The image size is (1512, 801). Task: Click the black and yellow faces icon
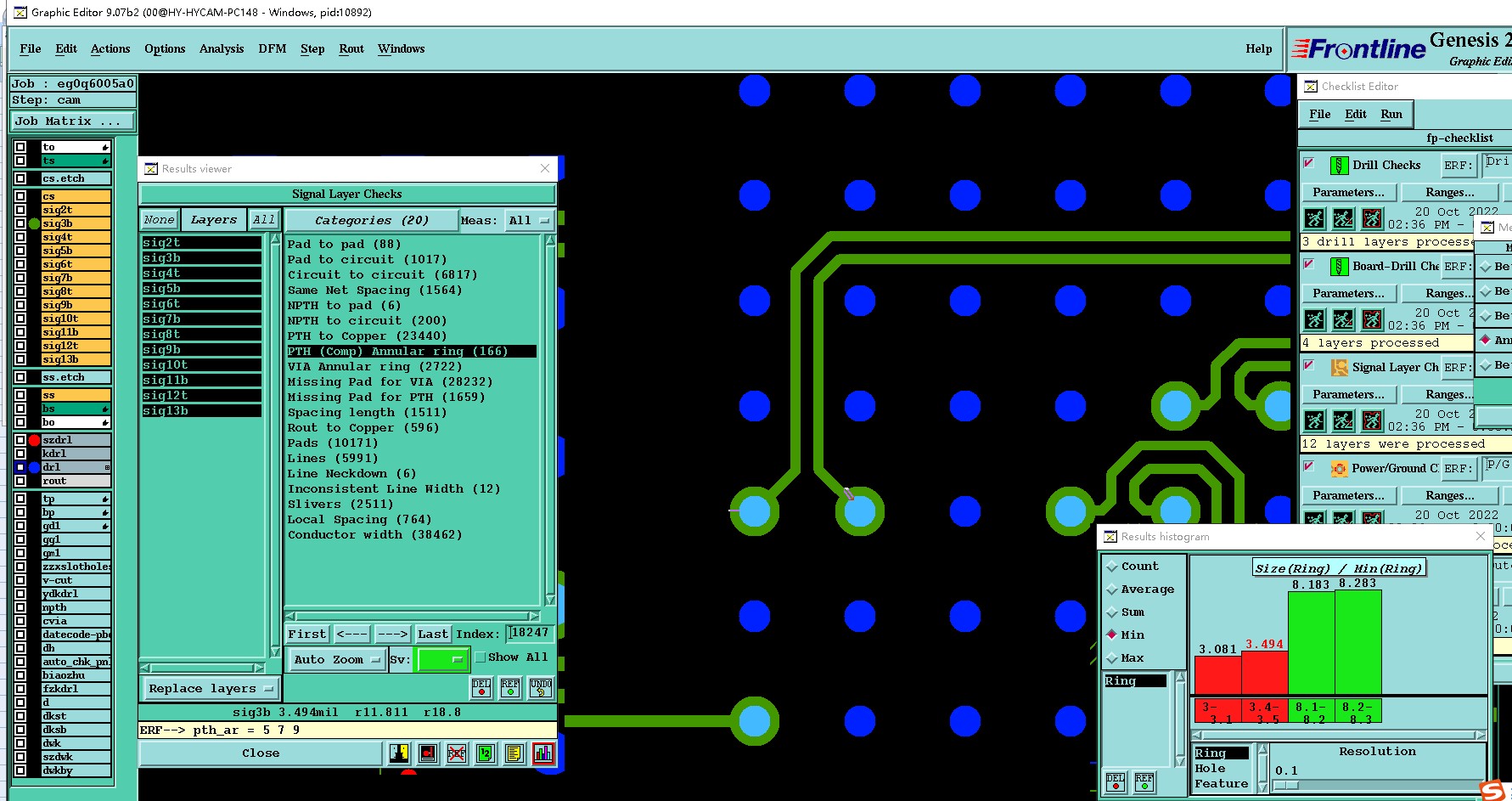tap(399, 753)
